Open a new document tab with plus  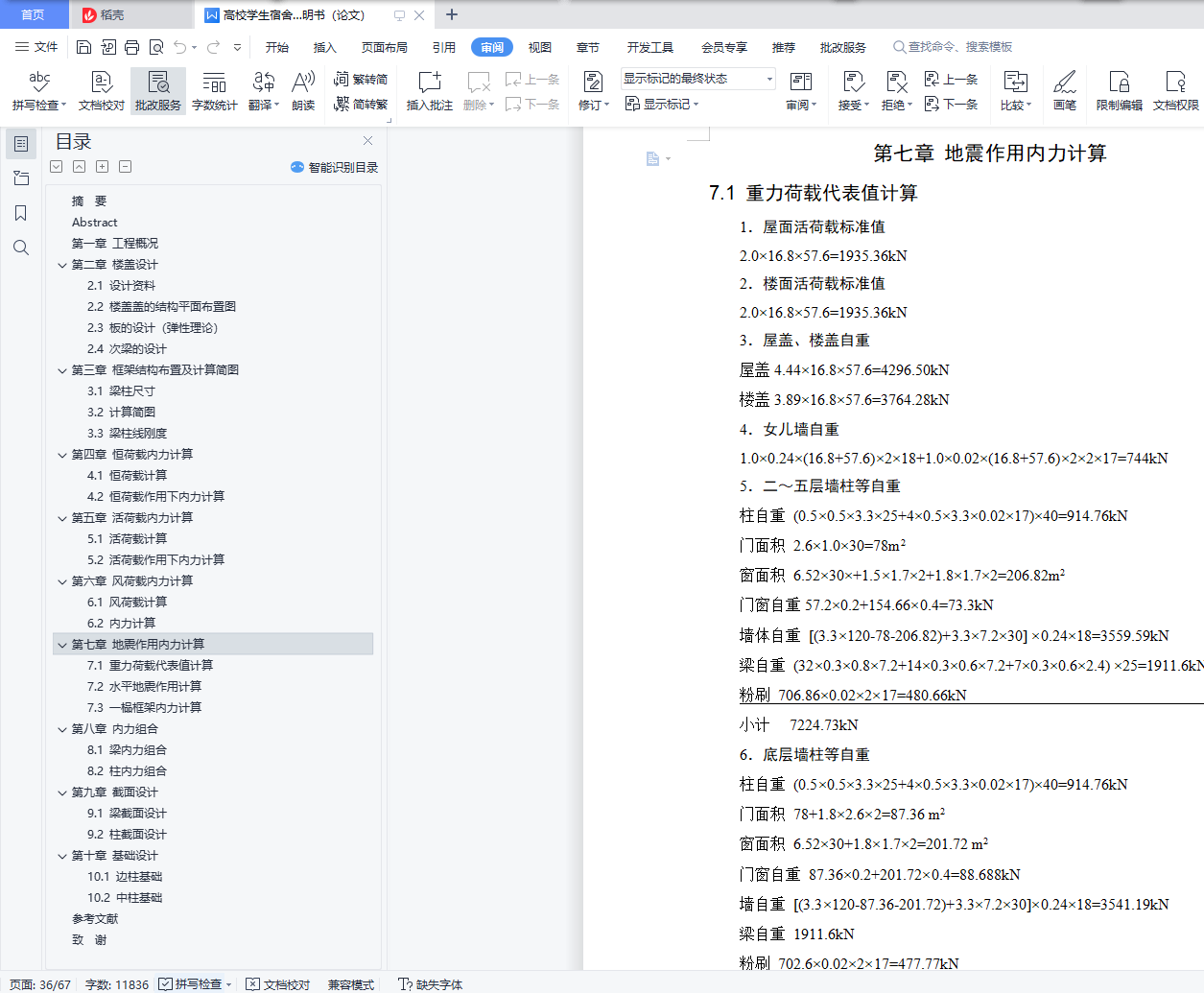pyautogui.click(x=452, y=14)
